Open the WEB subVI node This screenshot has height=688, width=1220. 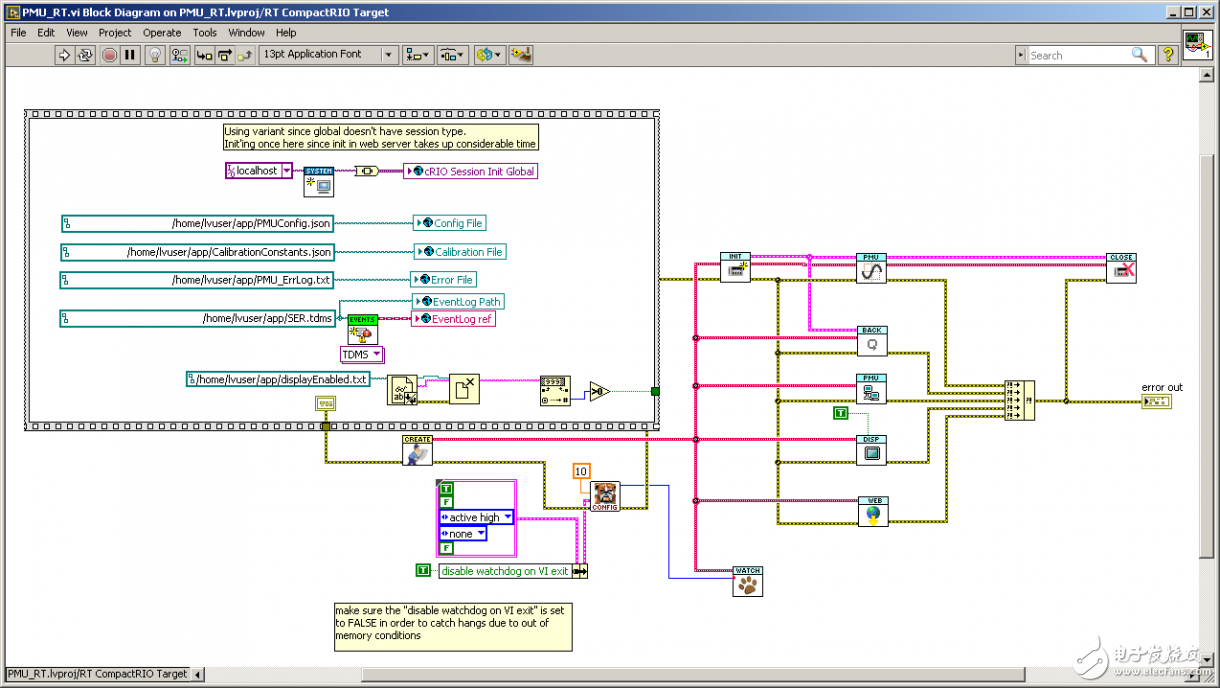click(872, 511)
